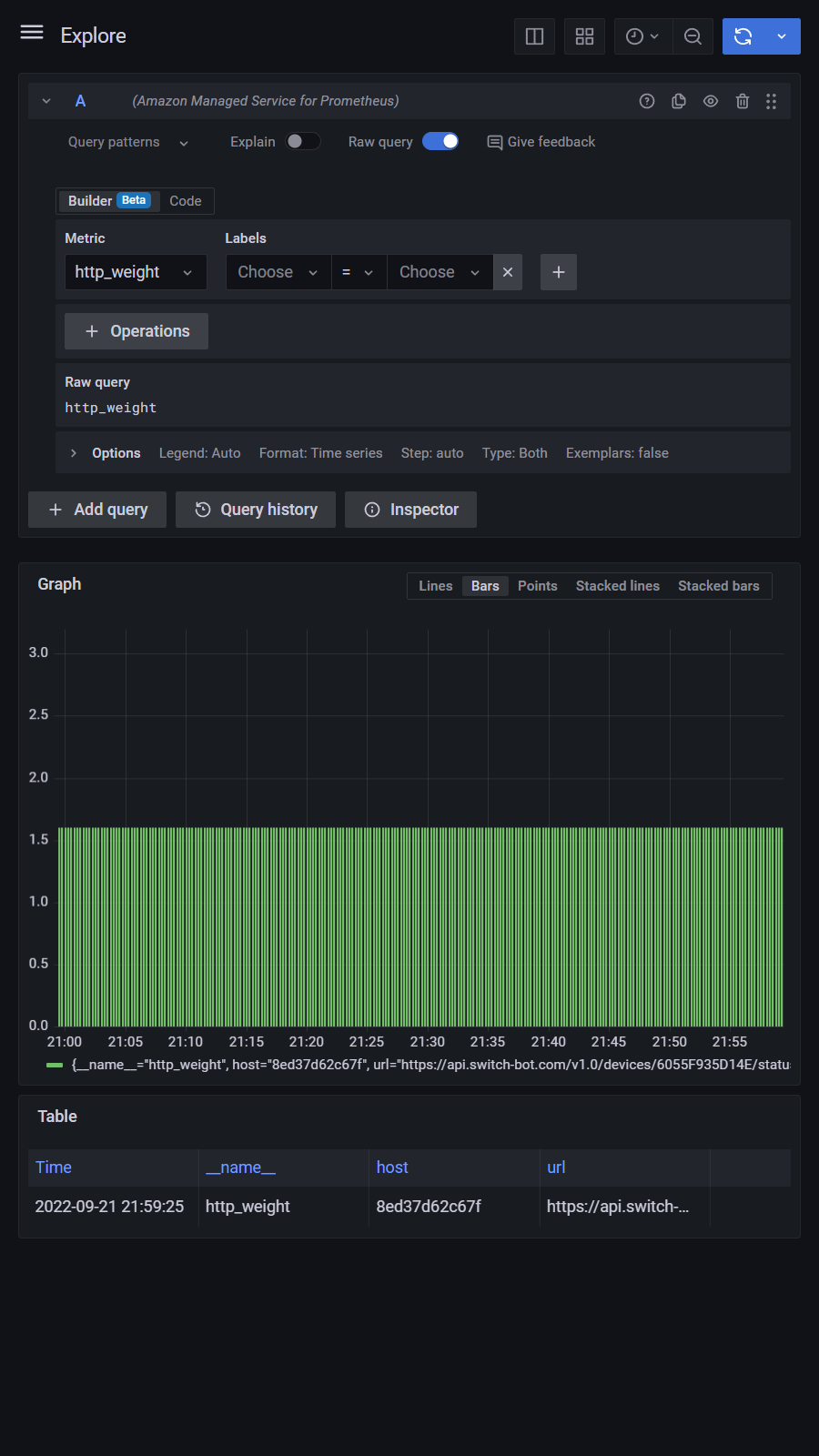Click the split pane icon
Screen dimensions: 819x1456
click(x=534, y=36)
